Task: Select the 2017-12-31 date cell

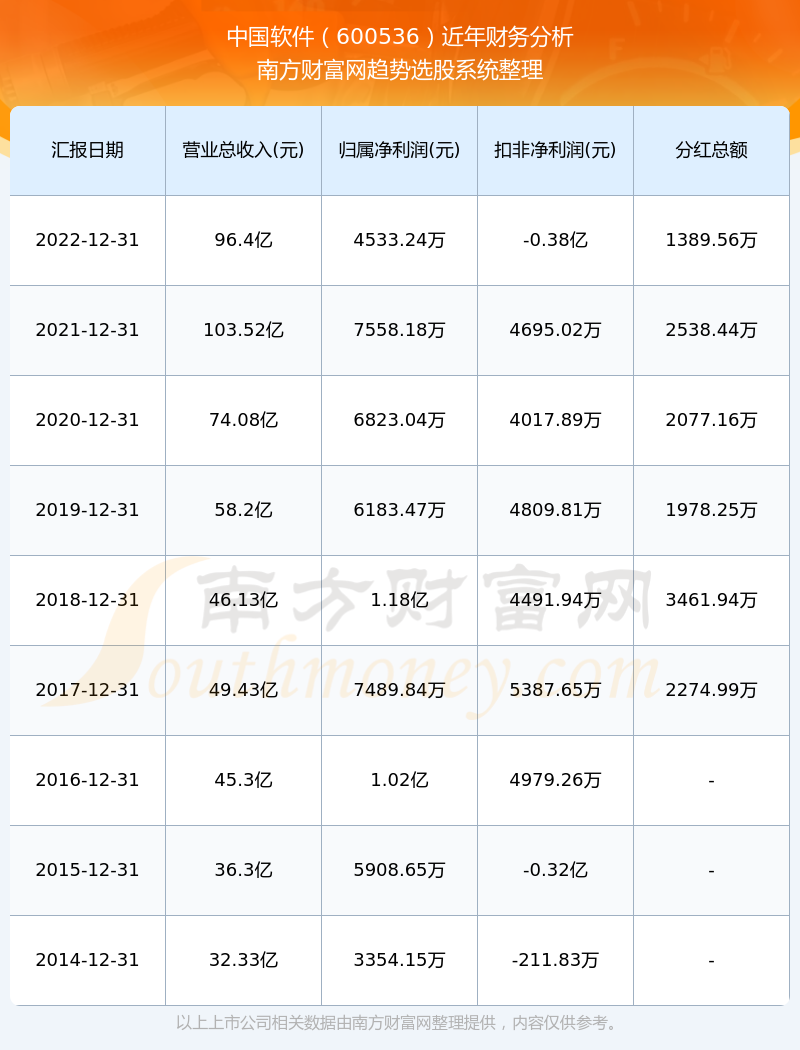Action: coord(88,690)
